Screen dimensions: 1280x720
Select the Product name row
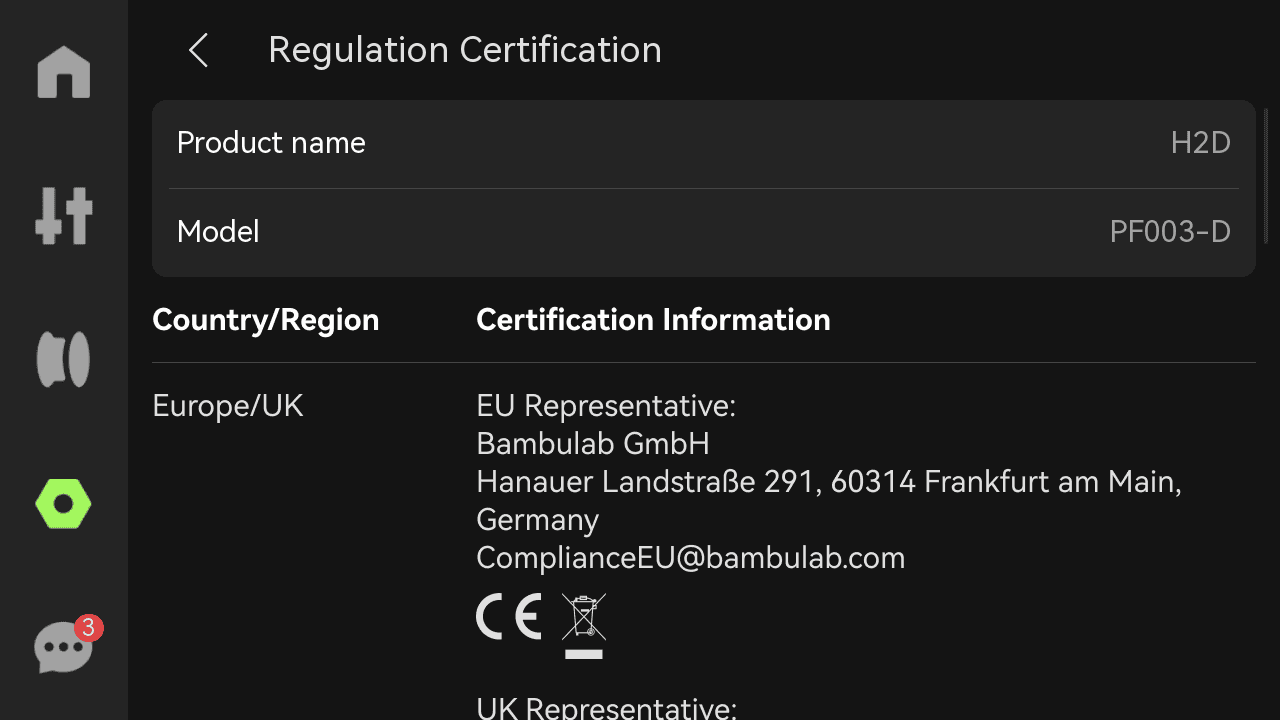703,143
